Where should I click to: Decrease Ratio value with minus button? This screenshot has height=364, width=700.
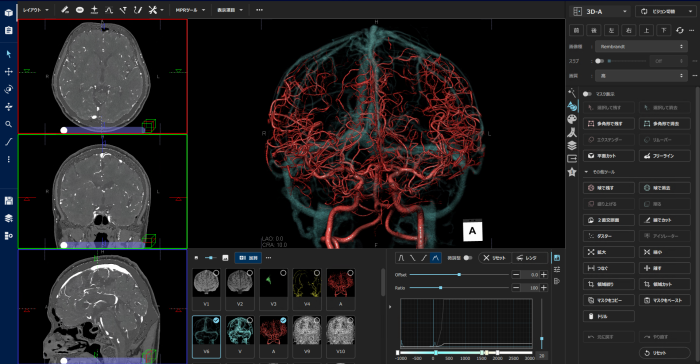pos(516,288)
